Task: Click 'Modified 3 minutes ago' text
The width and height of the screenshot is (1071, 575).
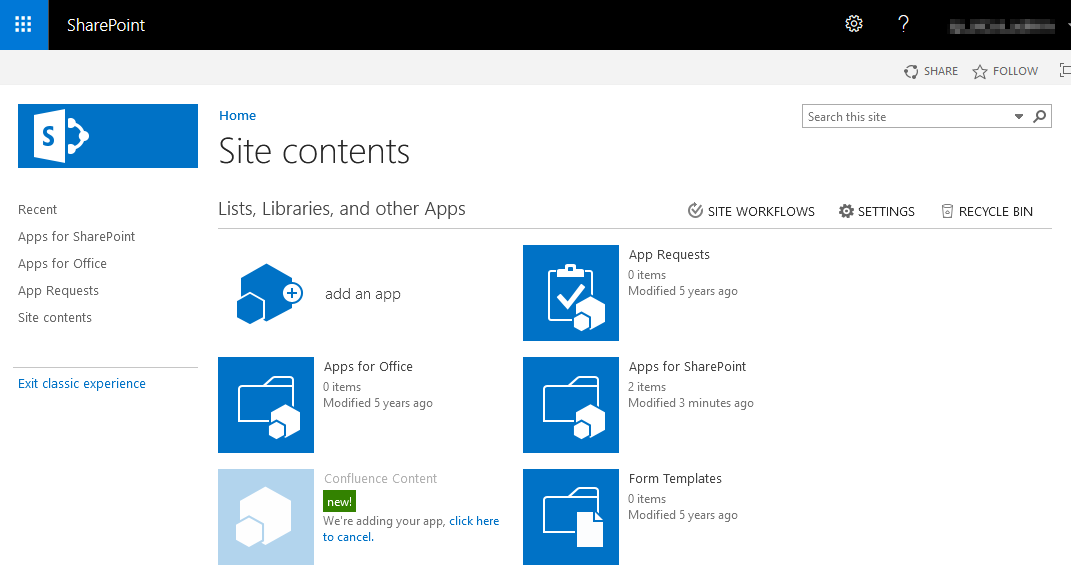Action: (x=691, y=403)
